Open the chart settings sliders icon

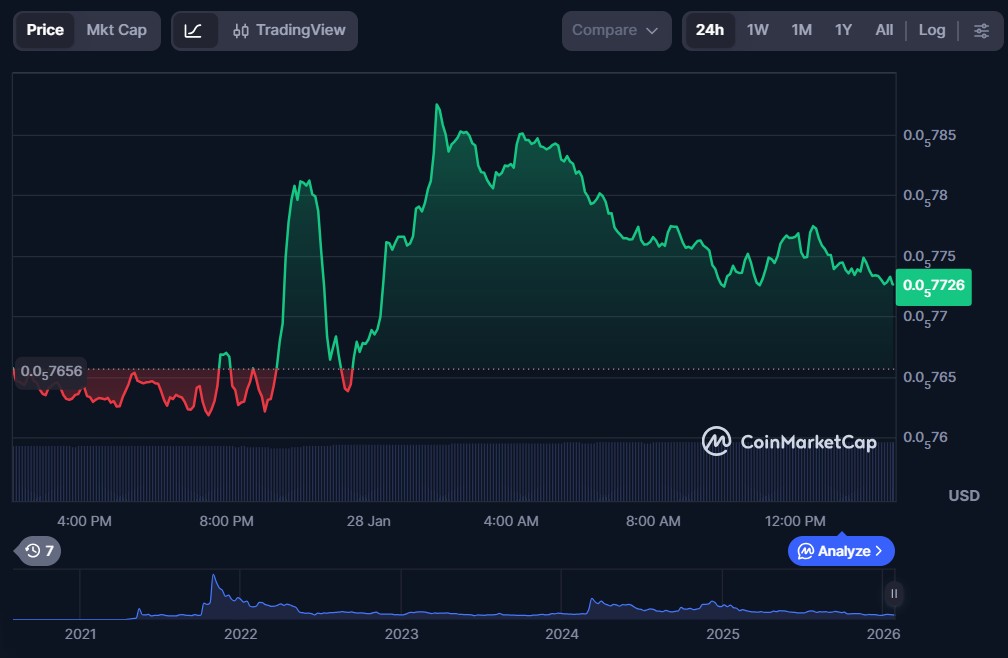click(x=980, y=30)
